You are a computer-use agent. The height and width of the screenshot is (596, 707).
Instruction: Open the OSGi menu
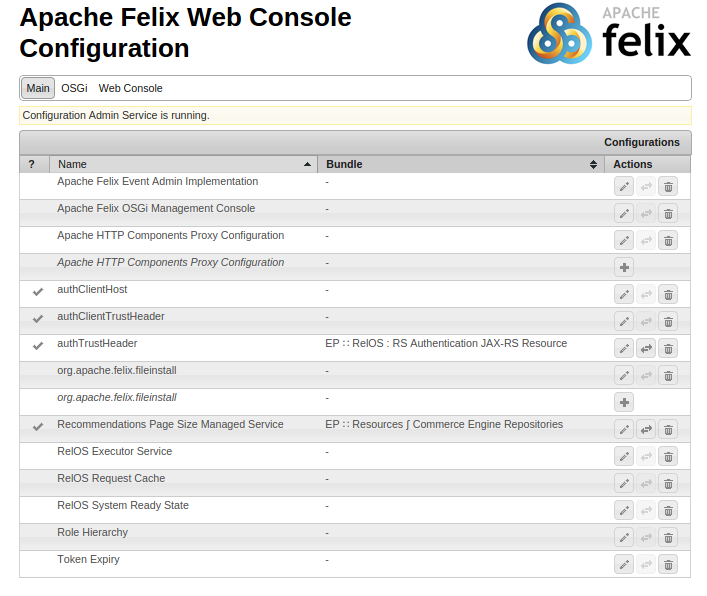tap(74, 88)
